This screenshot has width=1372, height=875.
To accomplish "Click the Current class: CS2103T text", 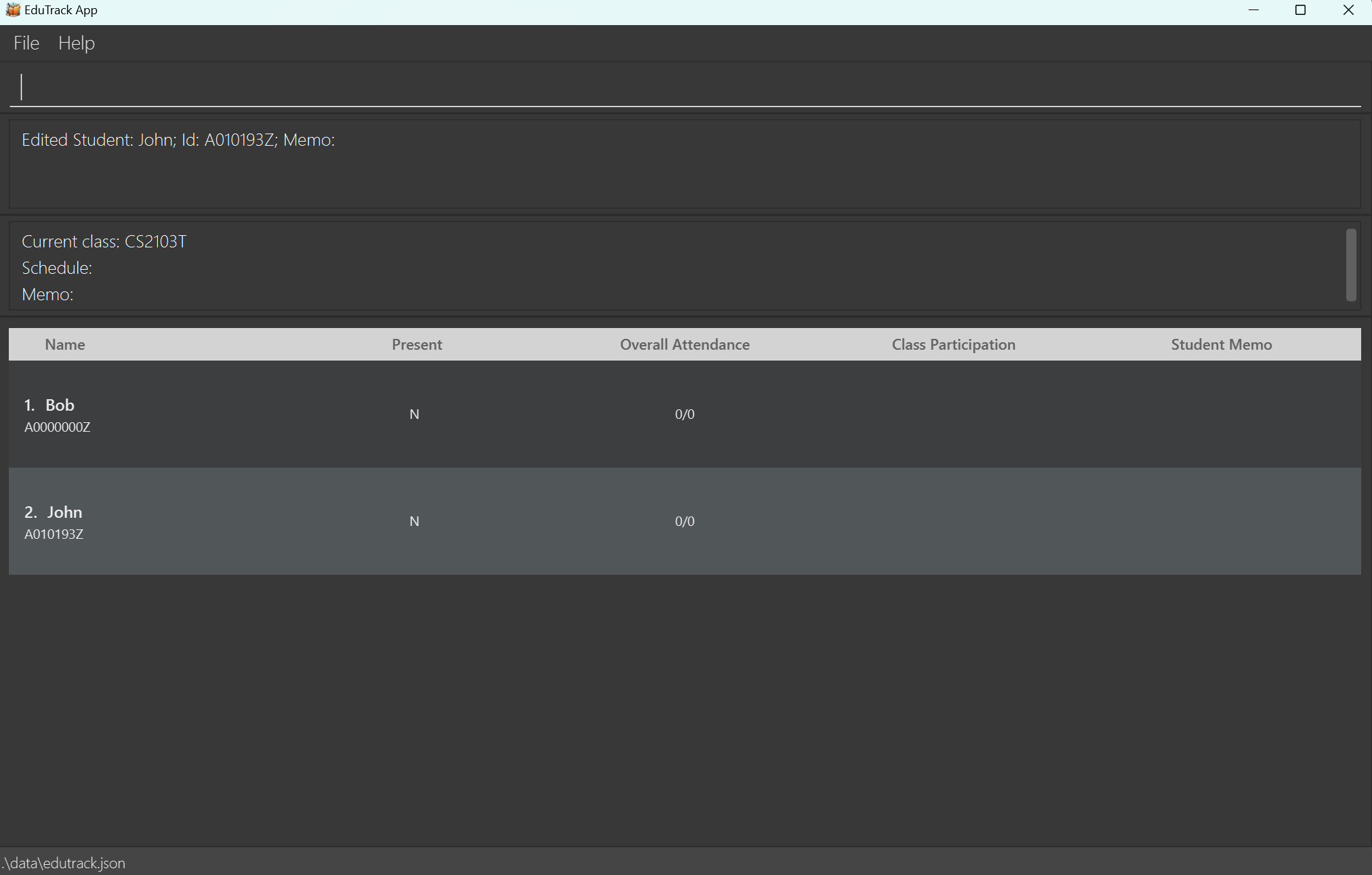I will pyautogui.click(x=104, y=242).
